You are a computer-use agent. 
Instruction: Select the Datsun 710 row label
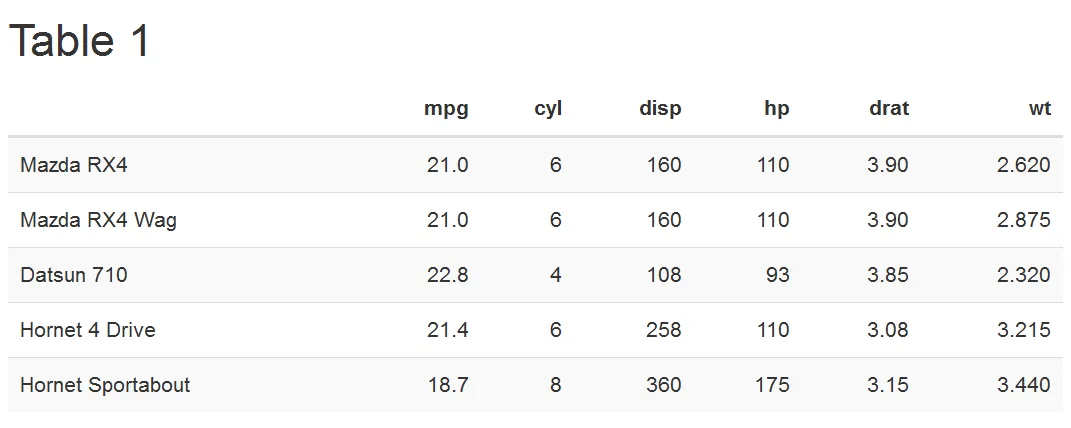[74, 275]
